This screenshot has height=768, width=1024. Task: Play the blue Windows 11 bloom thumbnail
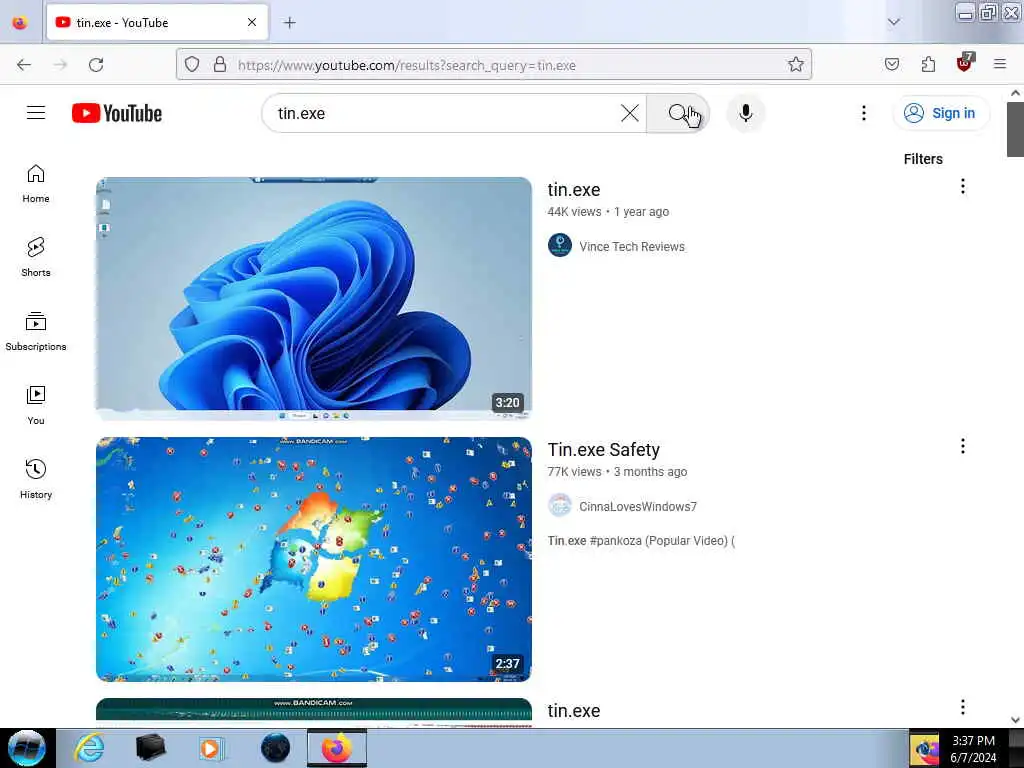click(313, 298)
